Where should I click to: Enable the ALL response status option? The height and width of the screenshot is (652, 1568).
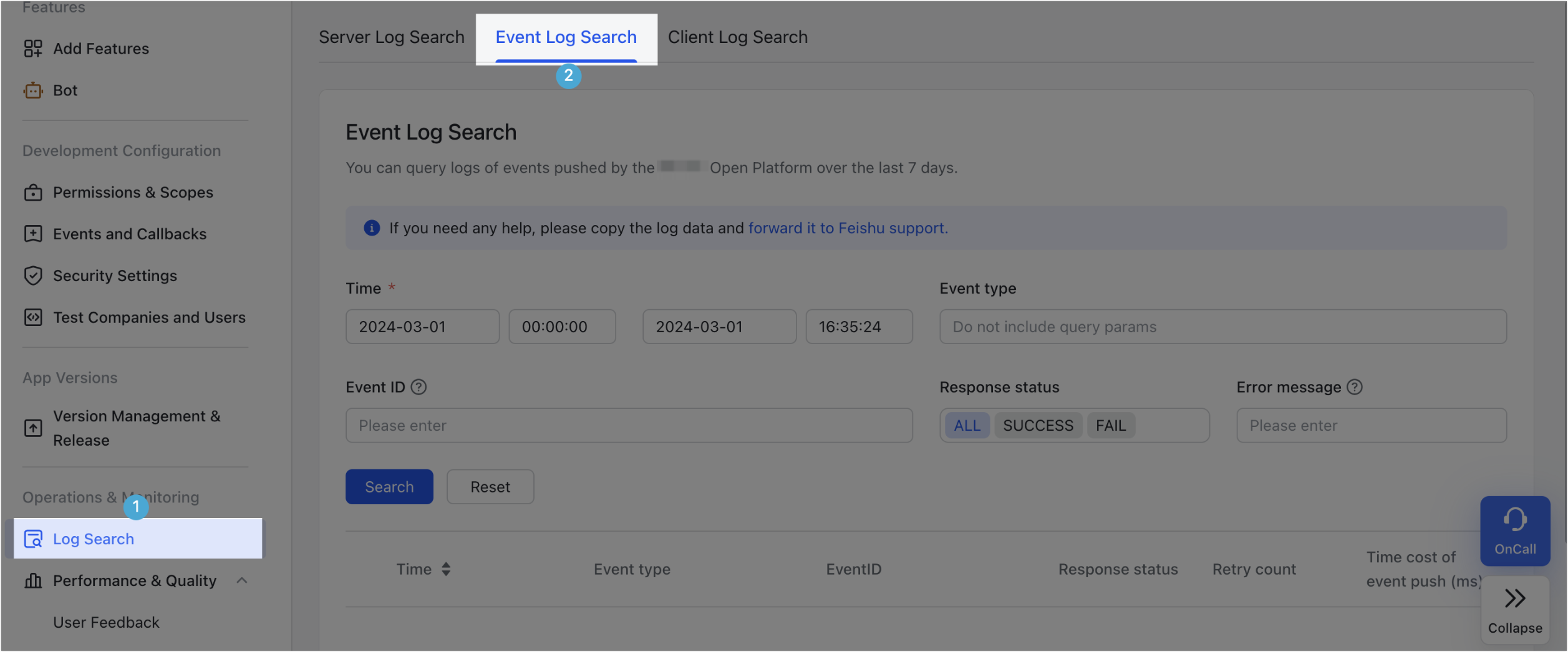coord(966,424)
